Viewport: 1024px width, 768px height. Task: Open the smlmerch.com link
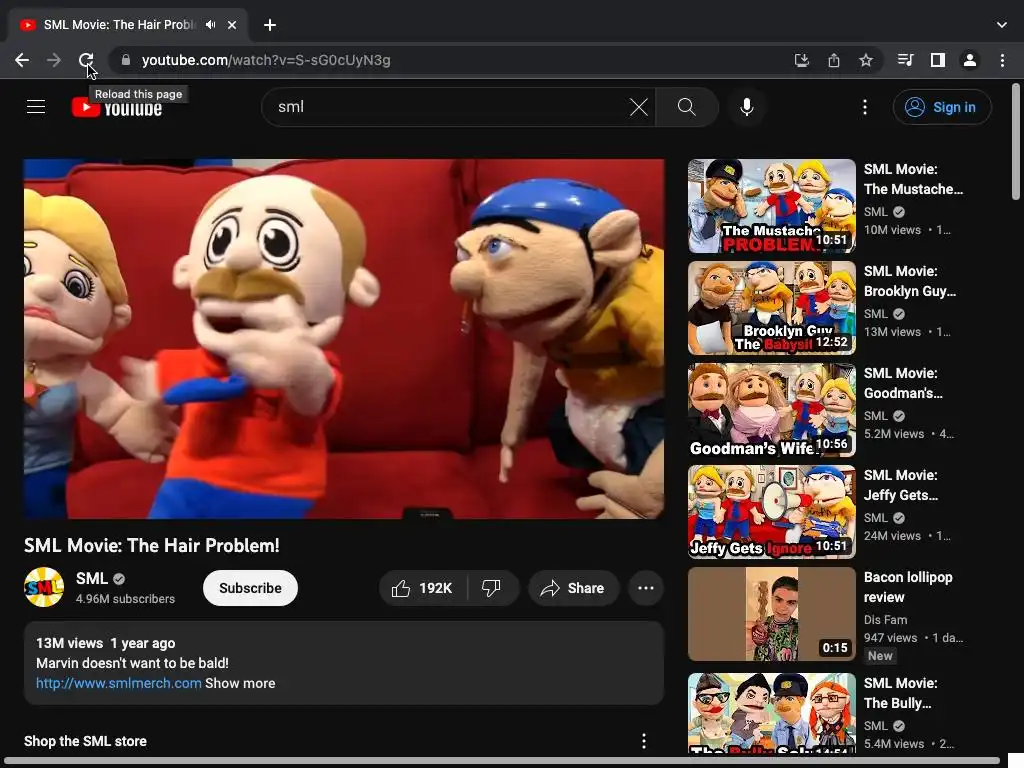(x=118, y=683)
